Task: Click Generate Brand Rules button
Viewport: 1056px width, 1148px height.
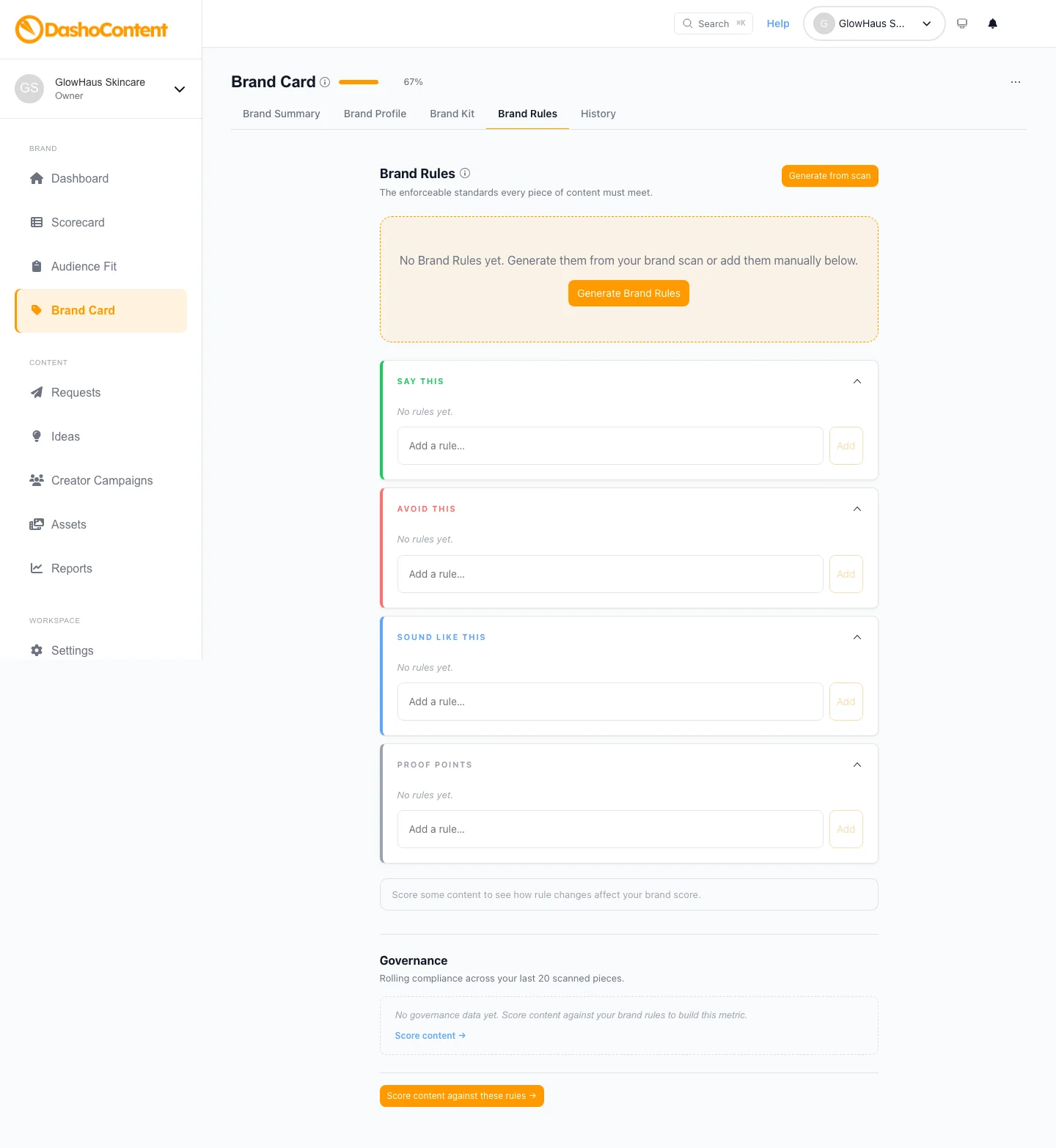Action: click(628, 293)
